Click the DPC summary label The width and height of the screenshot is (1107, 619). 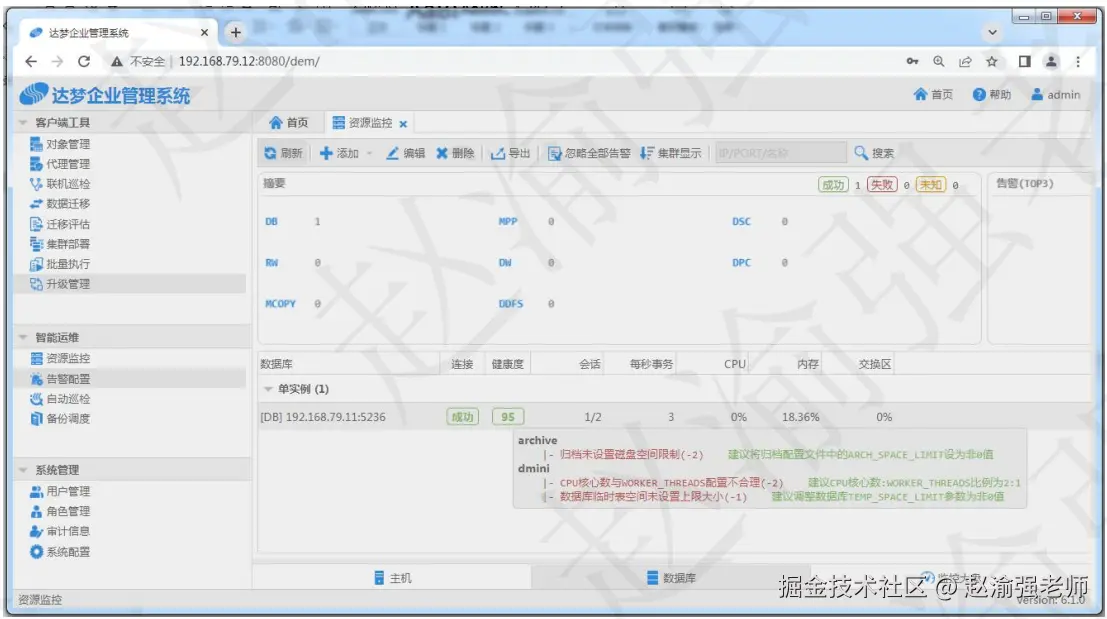741,263
